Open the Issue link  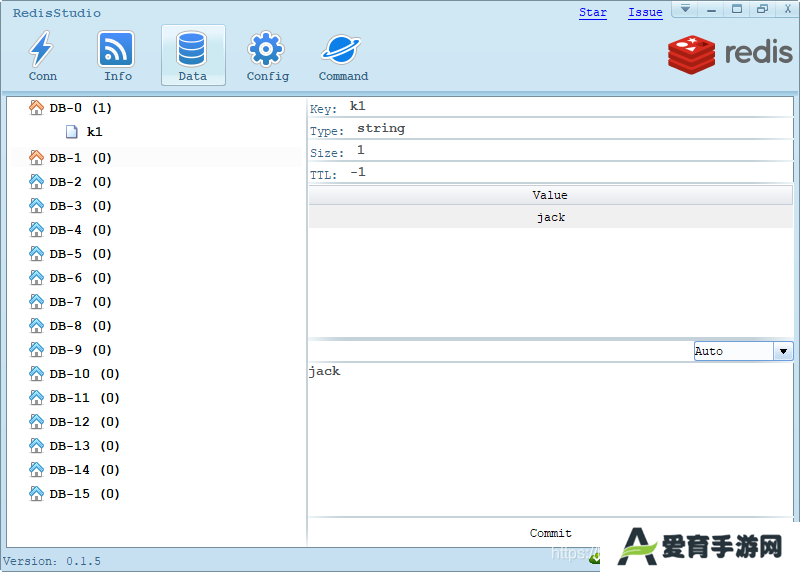645,12
